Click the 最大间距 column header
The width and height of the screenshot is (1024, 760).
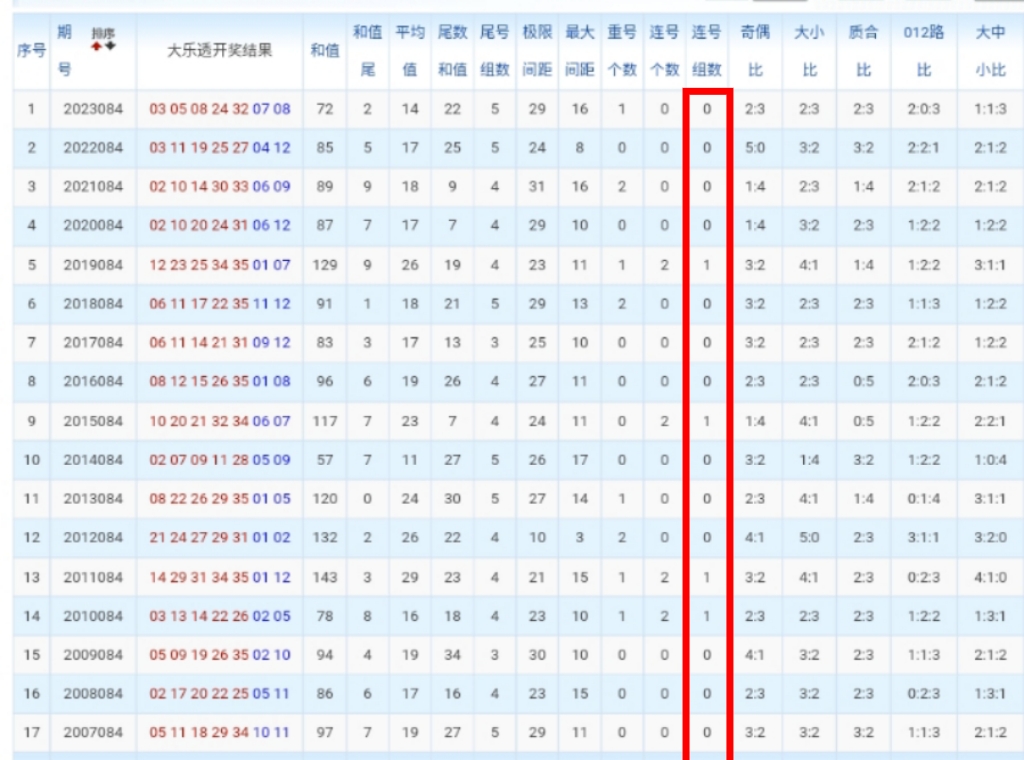[579, 50]
